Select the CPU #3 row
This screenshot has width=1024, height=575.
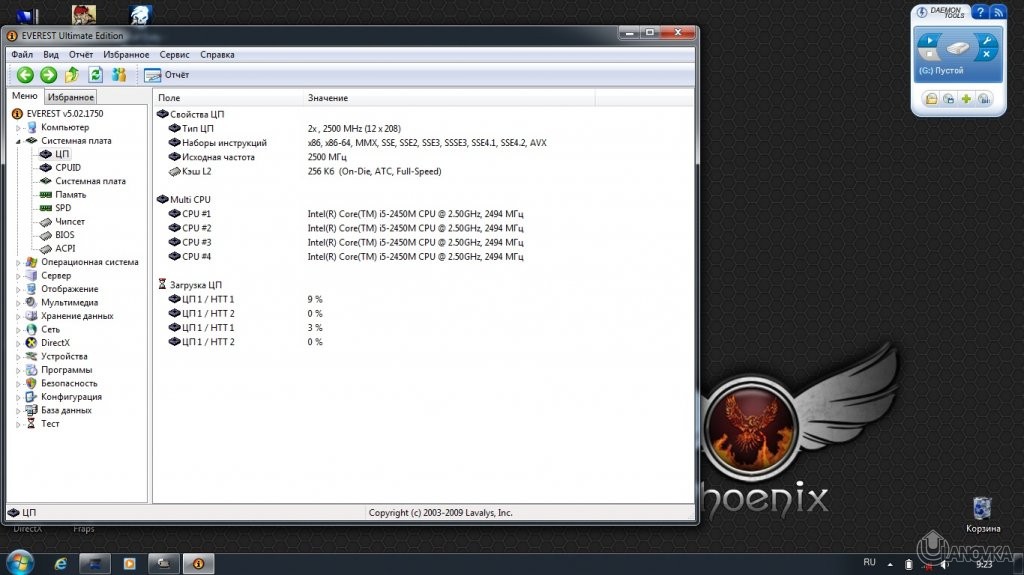[x=423, y=242]
